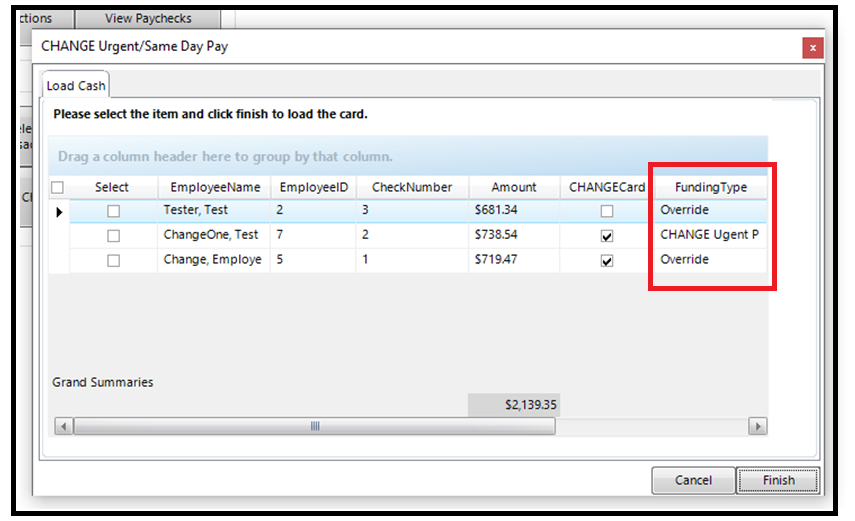This screenshot has height=521, width=855.
Task: Click the scroll left arrow of the grid
Action: (64, 426)
